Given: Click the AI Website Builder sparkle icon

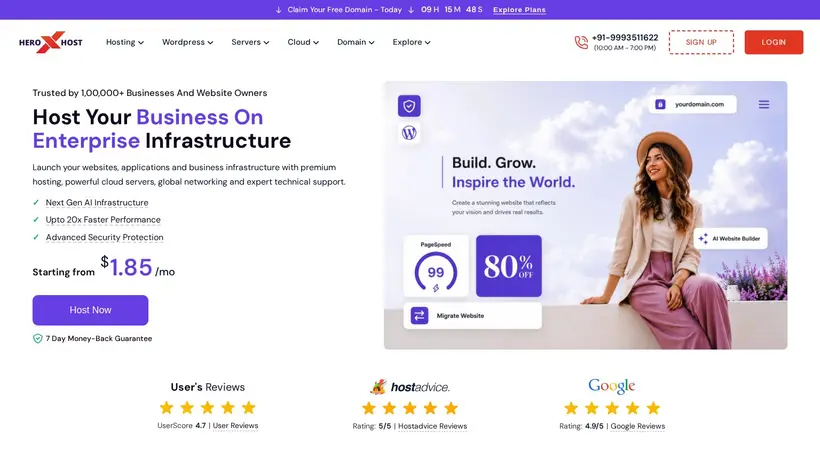Looking at the screenshot, I should click(x=703, y=238).
